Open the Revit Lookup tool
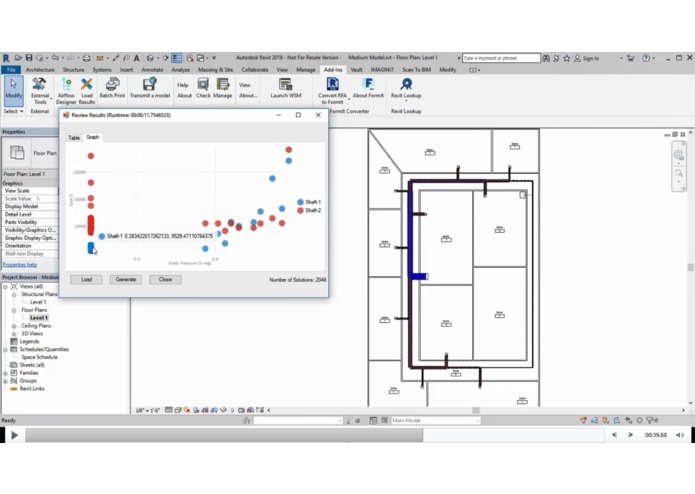Viewport: 695px width, 494px height. [x=406, y=88]
